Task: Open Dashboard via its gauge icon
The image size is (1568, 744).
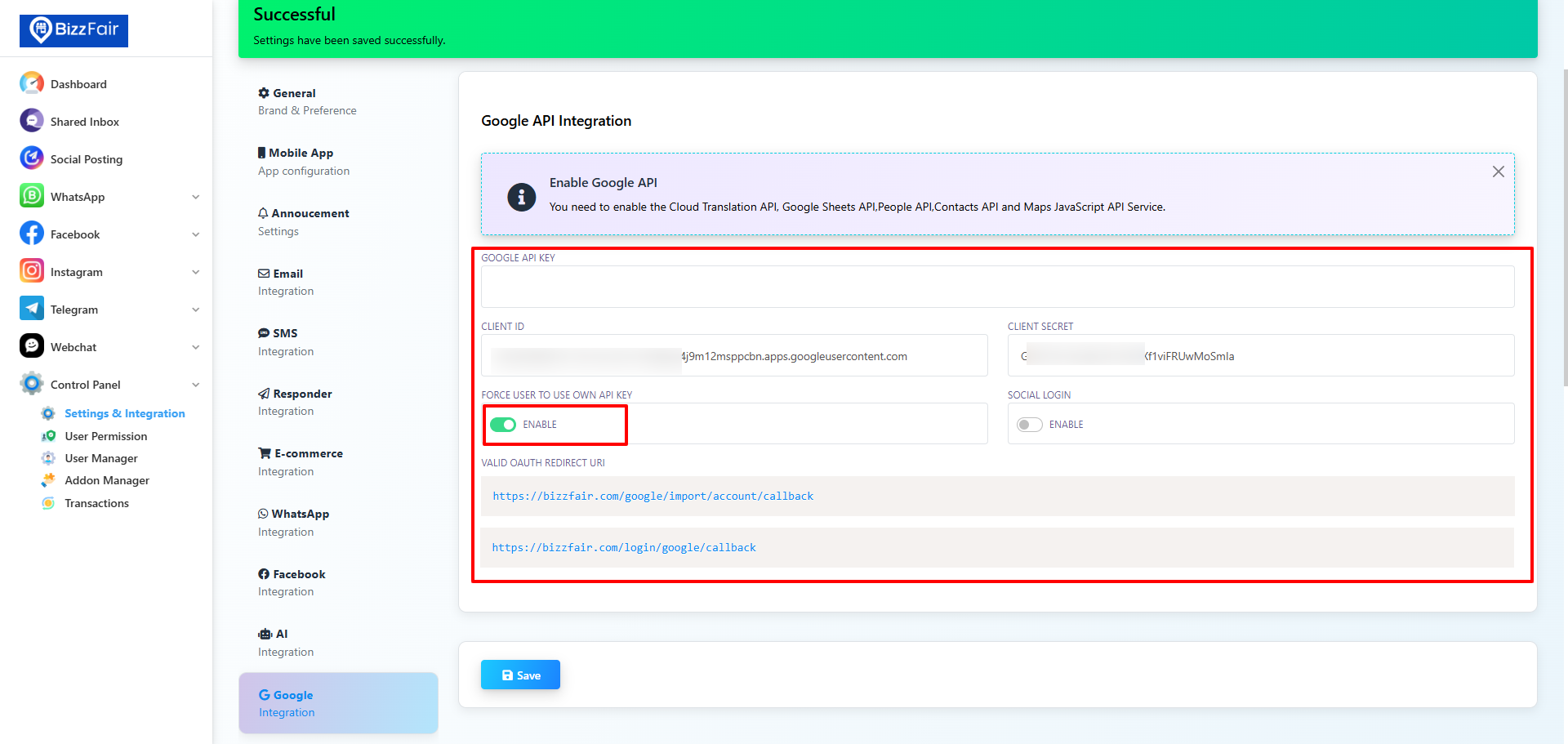Action: coord(32,83)
